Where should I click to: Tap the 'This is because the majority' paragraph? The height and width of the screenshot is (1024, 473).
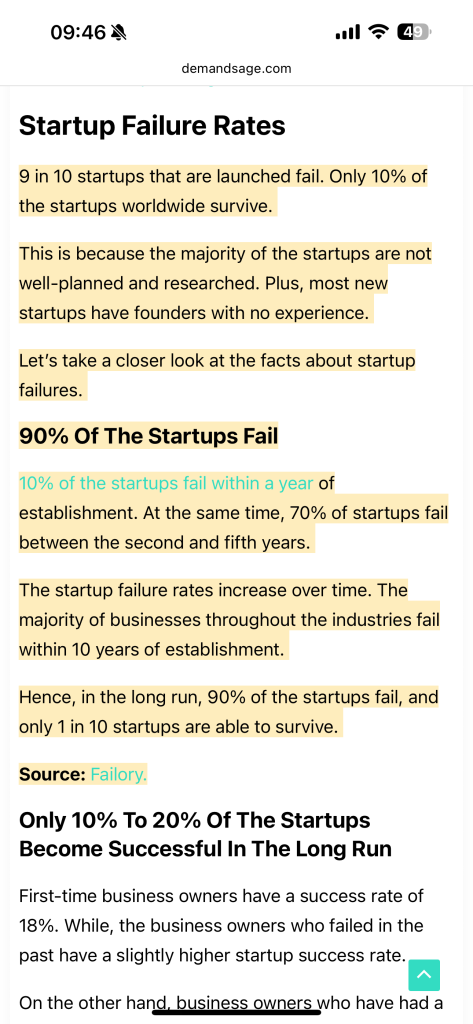click(x=225, y=283)
